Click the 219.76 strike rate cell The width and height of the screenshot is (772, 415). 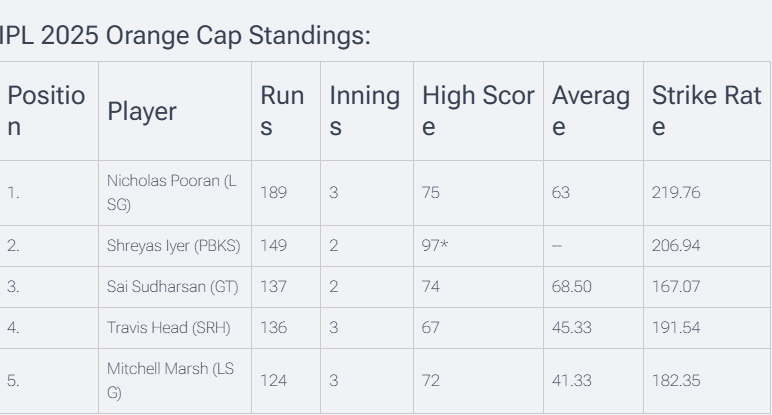tap(676, 193)
